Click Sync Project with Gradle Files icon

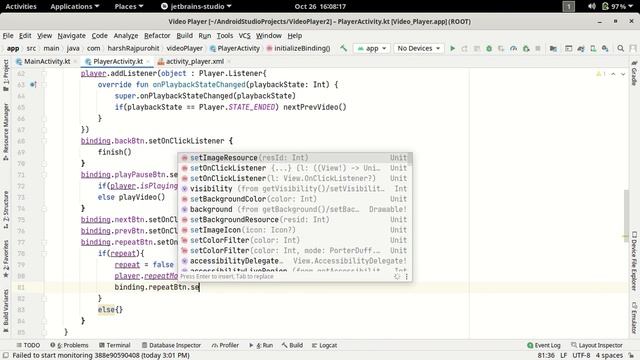(x=581, y=48)
